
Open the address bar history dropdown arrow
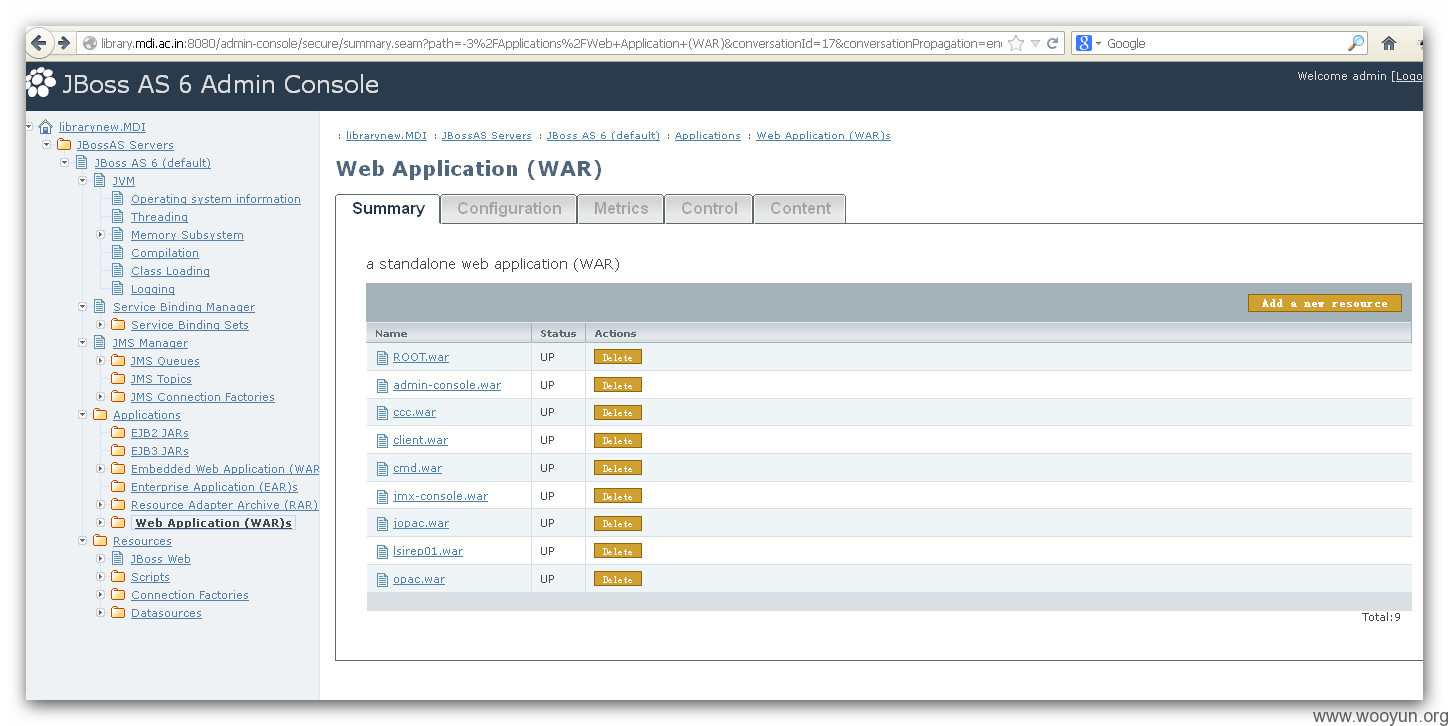point(1035,43)
